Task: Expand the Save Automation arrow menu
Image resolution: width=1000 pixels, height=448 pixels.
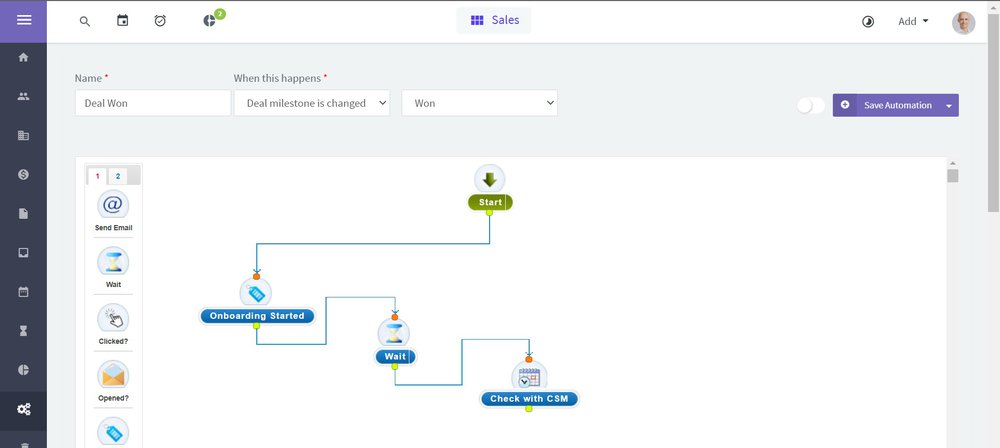Action: pyautogui.click(x=949, y=106)
